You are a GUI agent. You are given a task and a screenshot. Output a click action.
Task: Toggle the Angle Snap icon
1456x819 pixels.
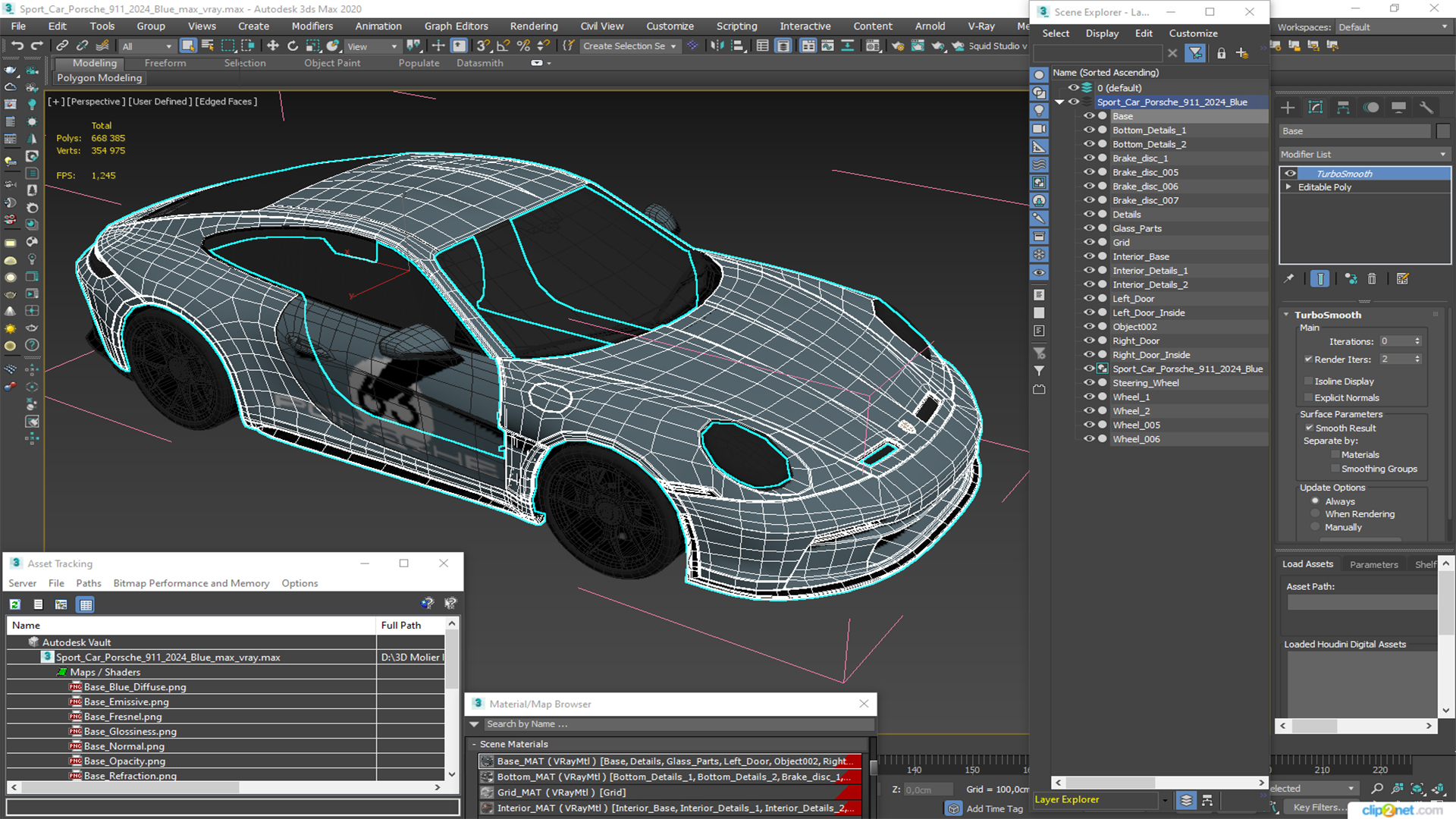click(503, 45)
